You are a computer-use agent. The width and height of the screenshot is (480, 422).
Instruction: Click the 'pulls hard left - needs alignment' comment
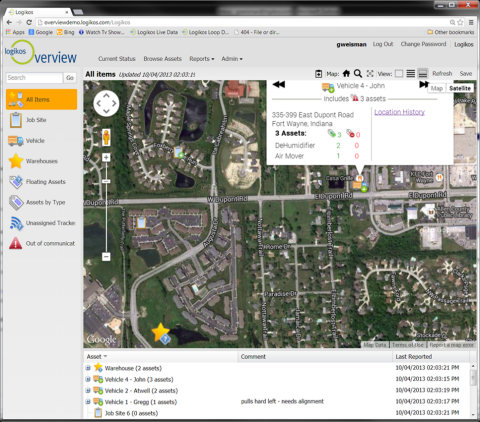282,401
